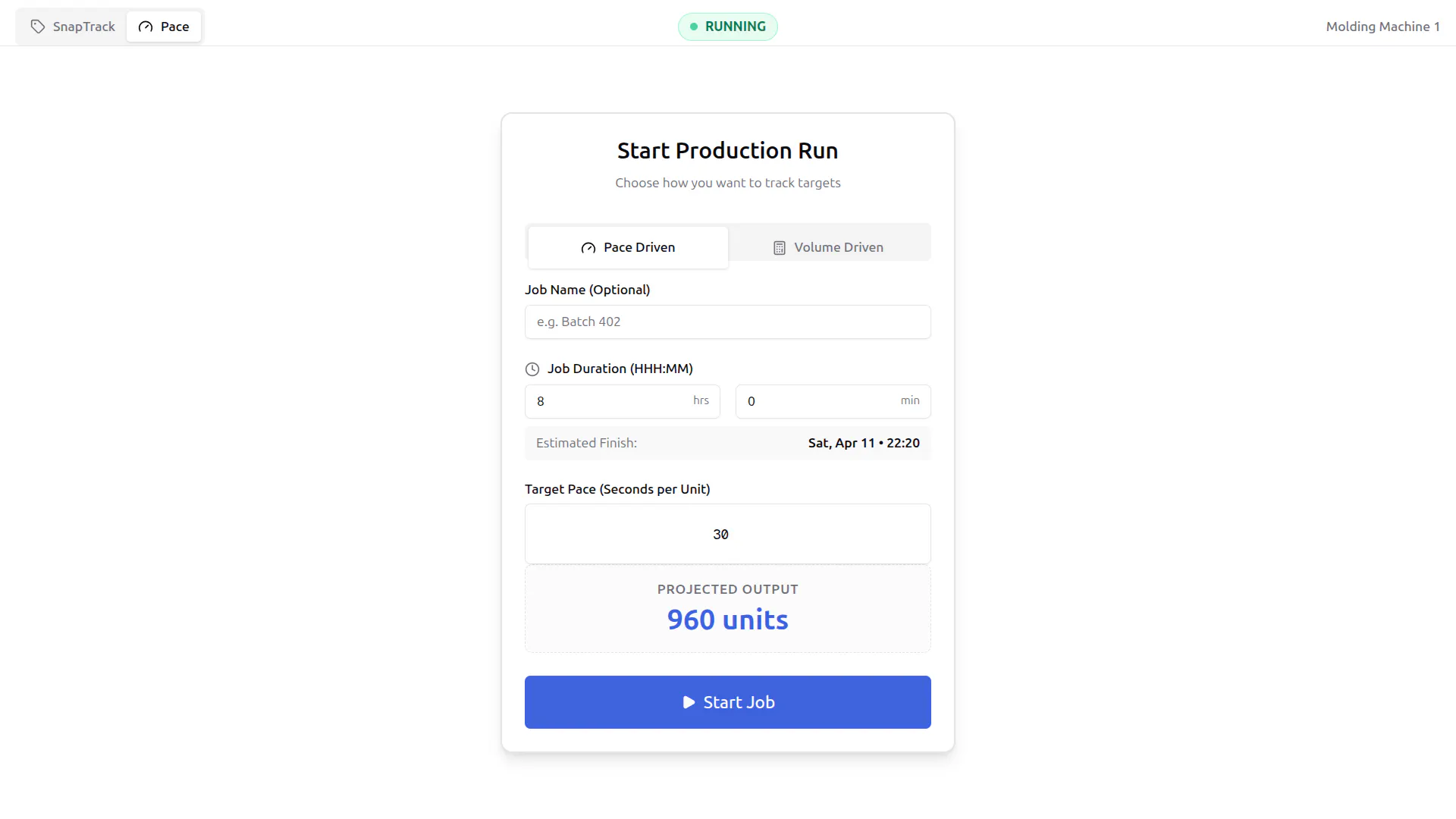The image size is (1456, 819).
Task: Focus the hours duration field
Action: 623,401
